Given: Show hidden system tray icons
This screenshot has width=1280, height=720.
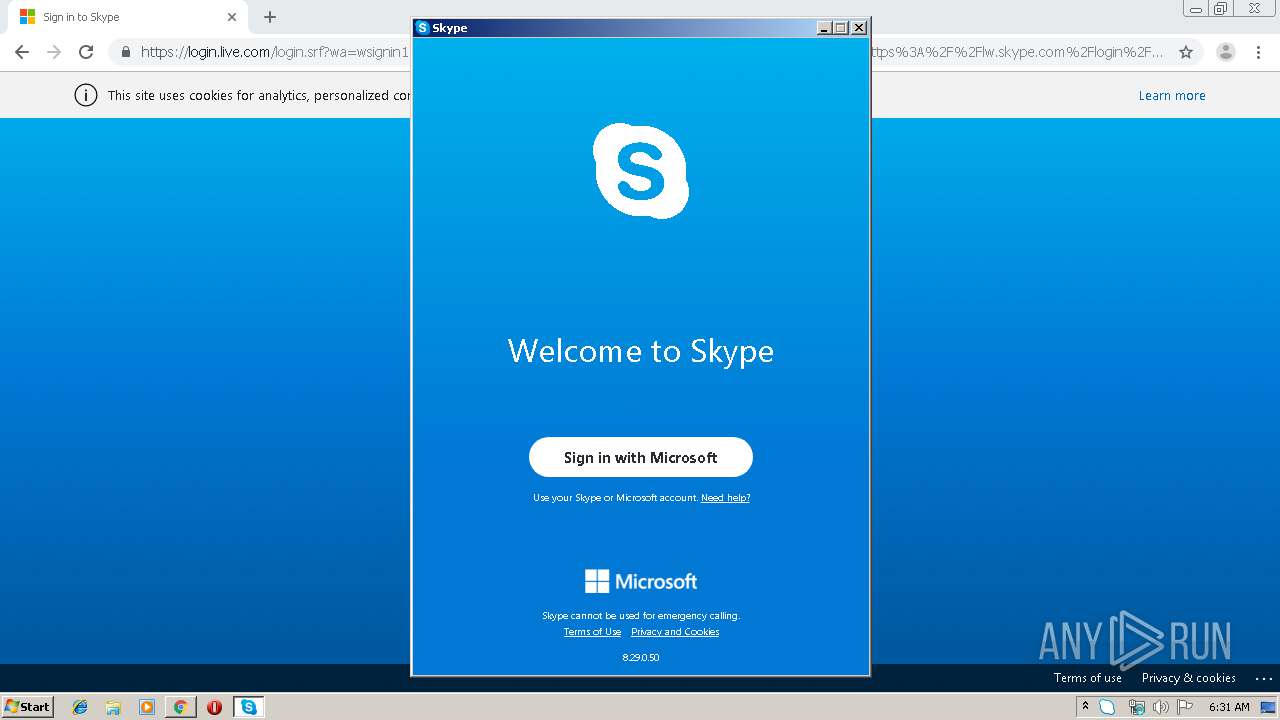Looking at the screenshot, I should click(x=1085, y=706).
